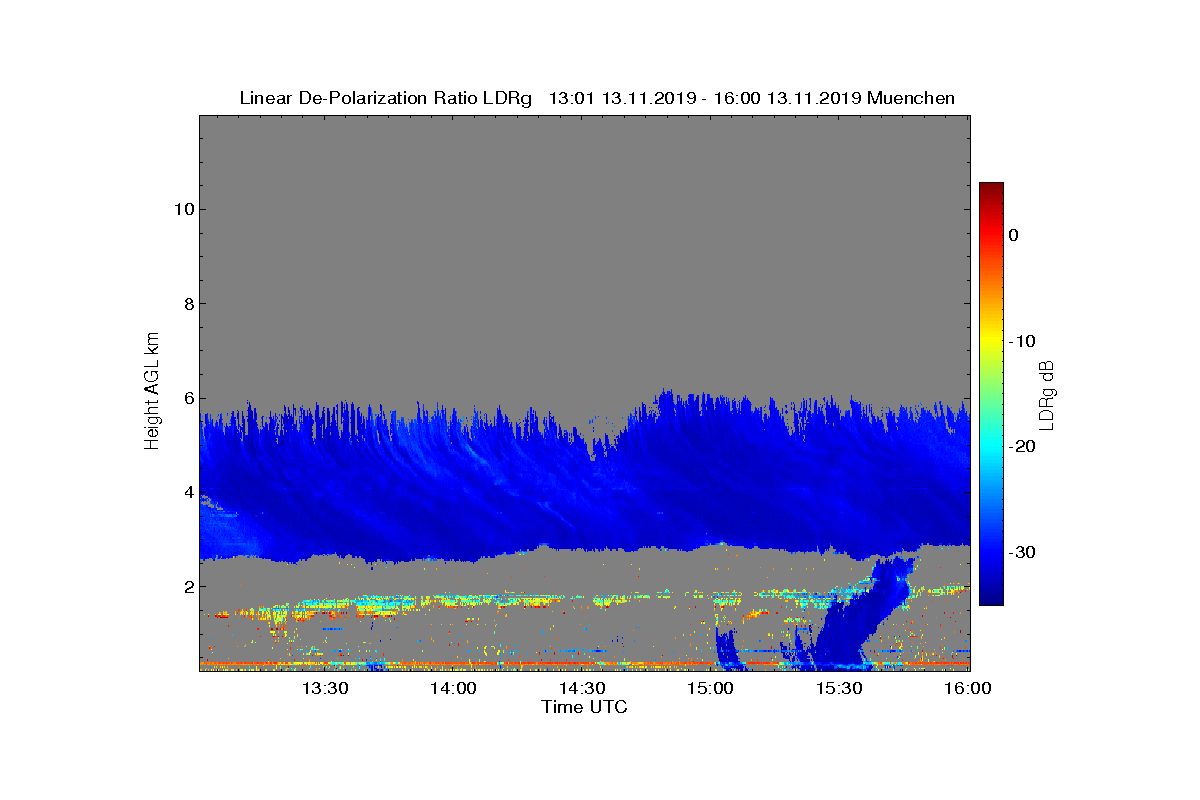Click the "Muenchen" station name in title

(911, 98)
